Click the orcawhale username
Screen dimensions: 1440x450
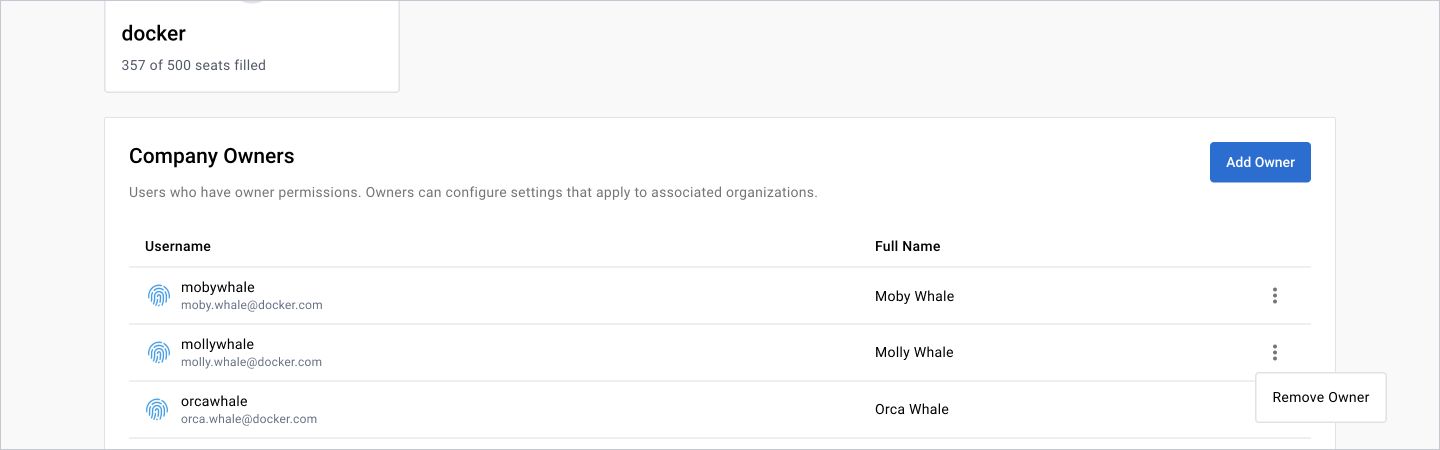[x=213, y=402]
